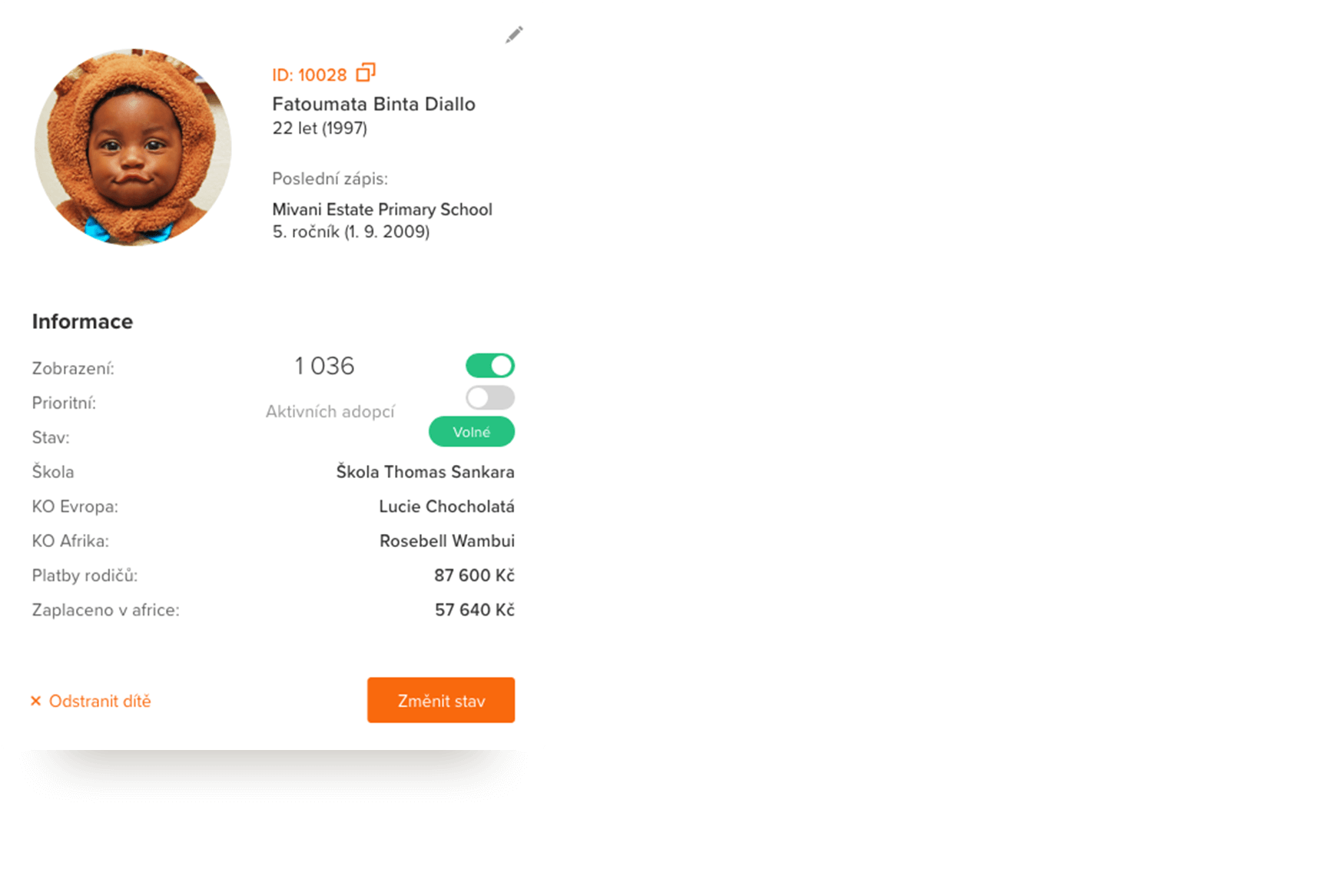1343x896 pixels.
Task: Click the ID: 10028 text
Action: (x=310, y=75)
